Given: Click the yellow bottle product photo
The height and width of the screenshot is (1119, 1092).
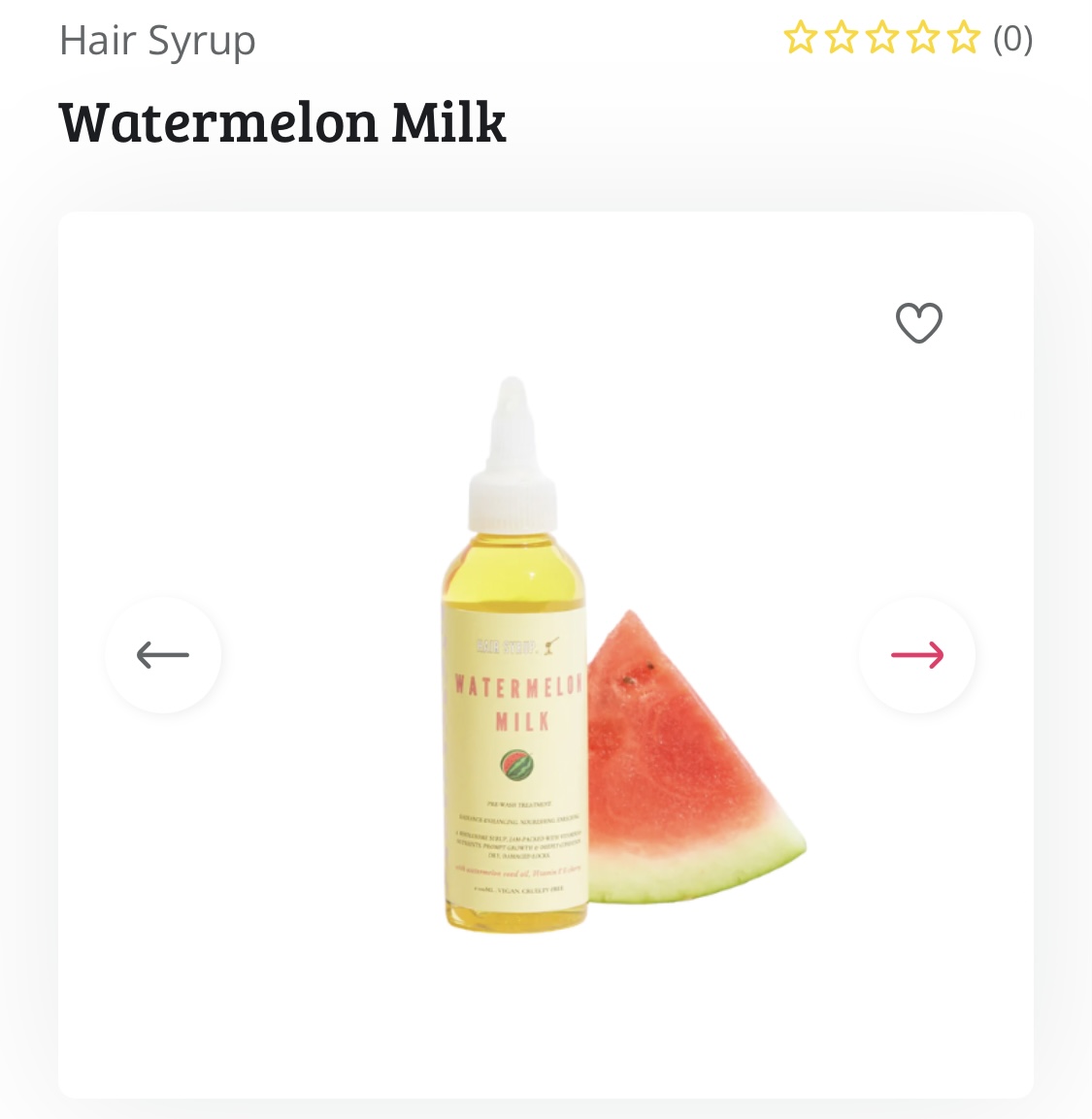Looking at the screenshot, I should point(513,654).
